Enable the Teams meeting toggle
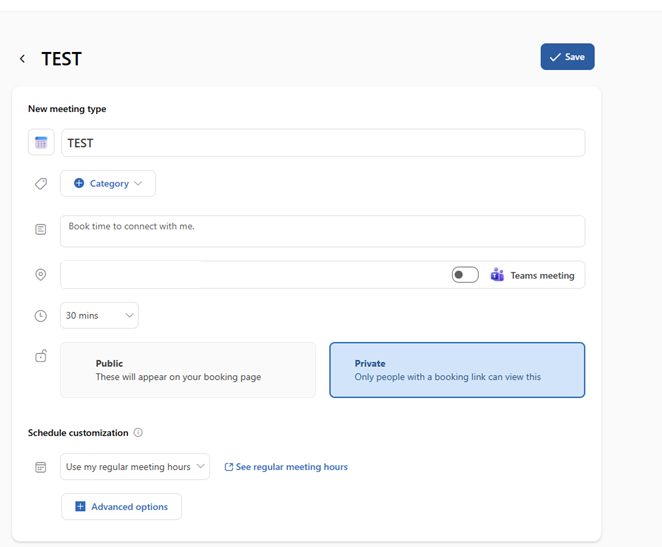662x547 pixels. click(x=465, y=275)
